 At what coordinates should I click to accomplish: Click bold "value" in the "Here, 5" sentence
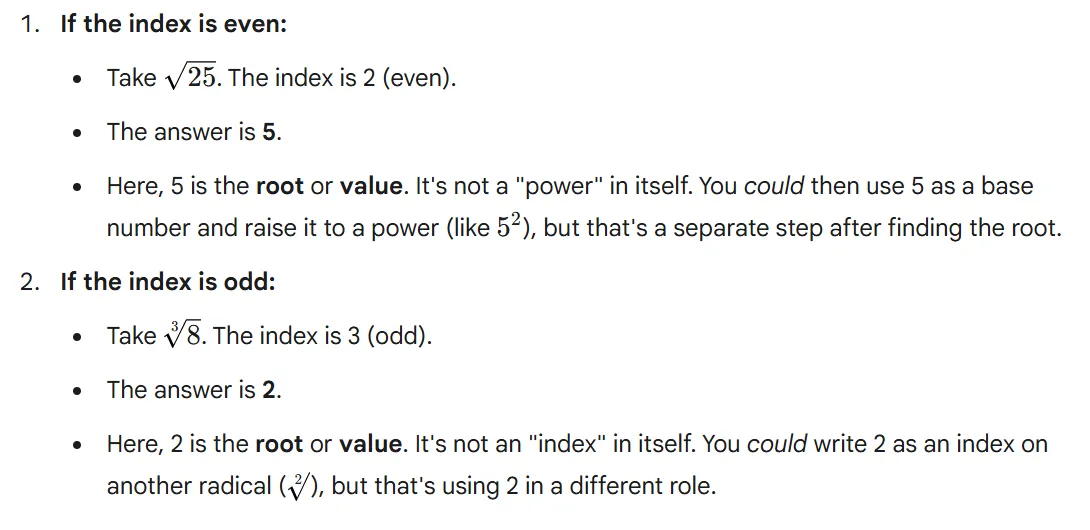pyautogui.click(x=371, y=186)
